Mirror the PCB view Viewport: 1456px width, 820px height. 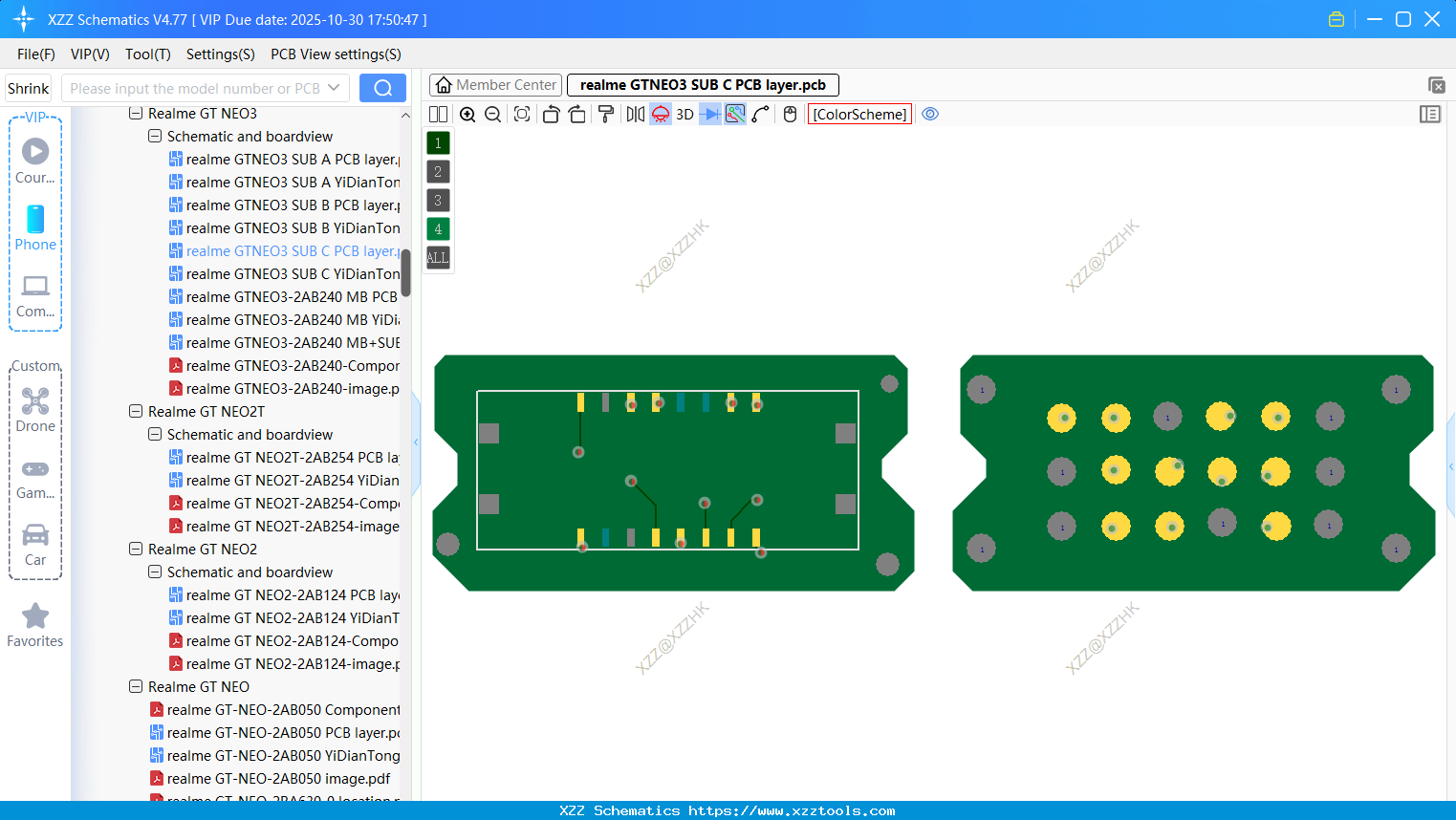[x=634, y=114]
